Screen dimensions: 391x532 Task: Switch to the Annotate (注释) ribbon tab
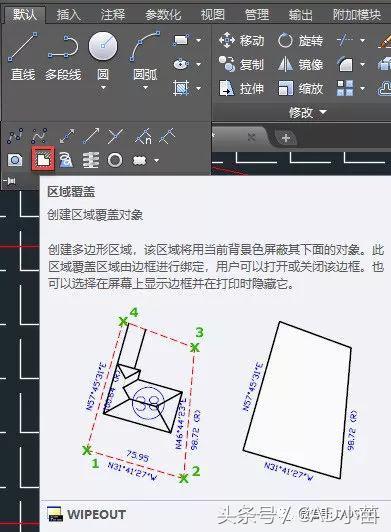click(112, 15)
